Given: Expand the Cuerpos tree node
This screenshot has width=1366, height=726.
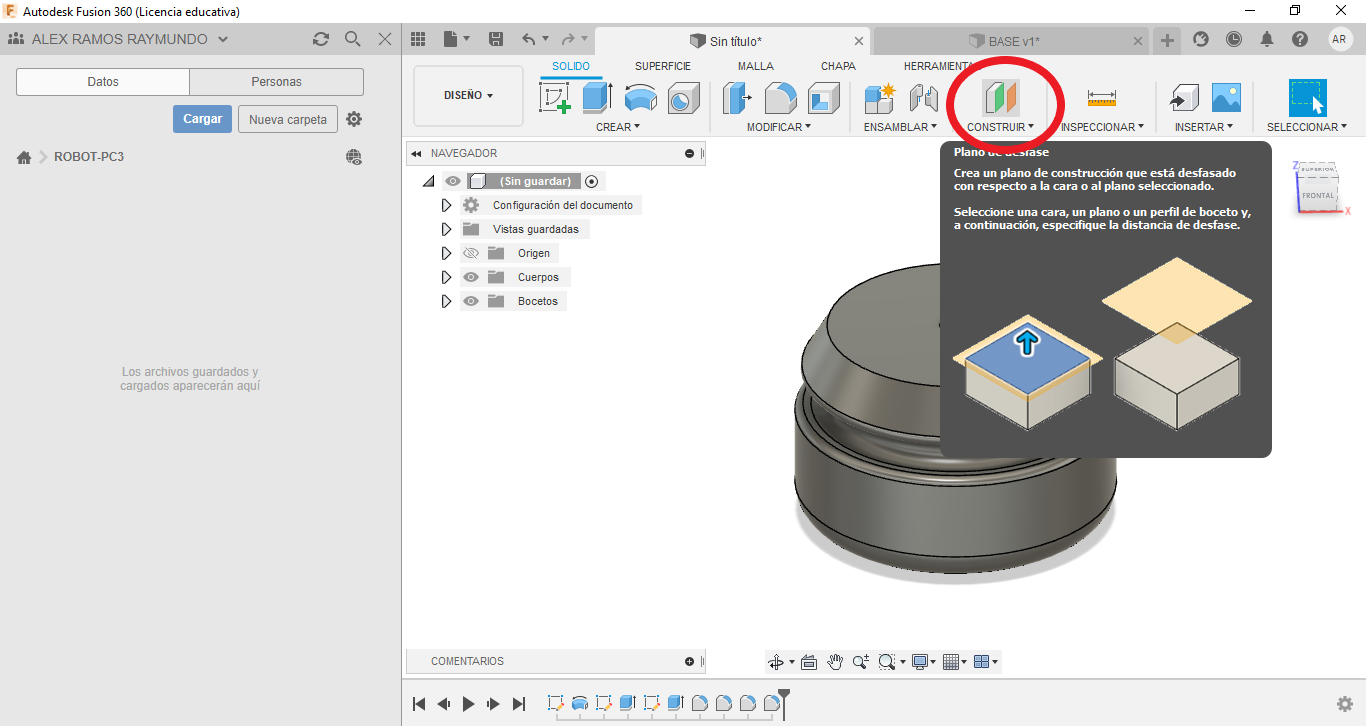Looking at the screenshot, I should pyautogui.click(x=446, y=277).
